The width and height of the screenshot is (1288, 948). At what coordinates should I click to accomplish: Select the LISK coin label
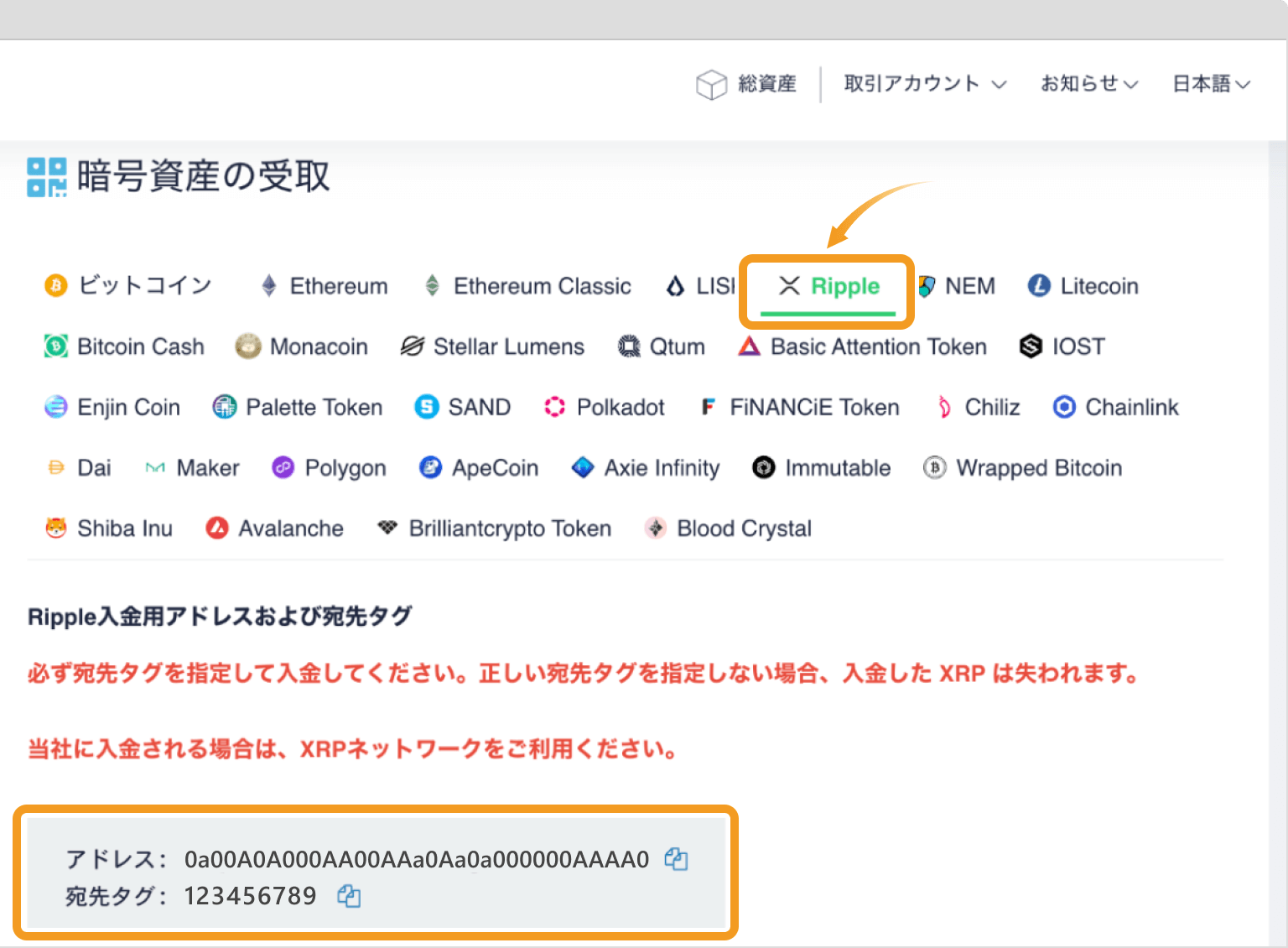point(715,286)
